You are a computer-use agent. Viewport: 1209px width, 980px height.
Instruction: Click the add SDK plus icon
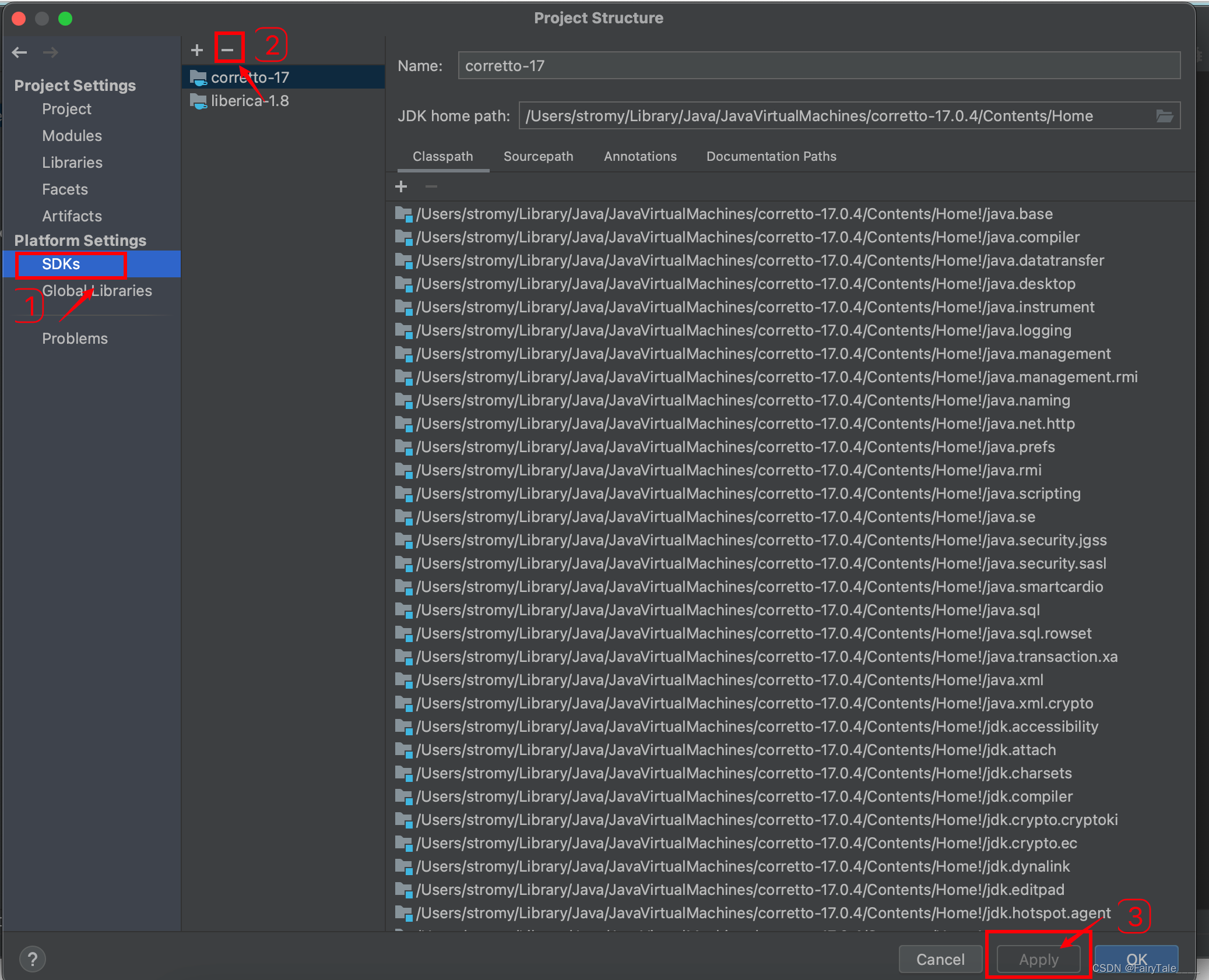click(197, 50)
